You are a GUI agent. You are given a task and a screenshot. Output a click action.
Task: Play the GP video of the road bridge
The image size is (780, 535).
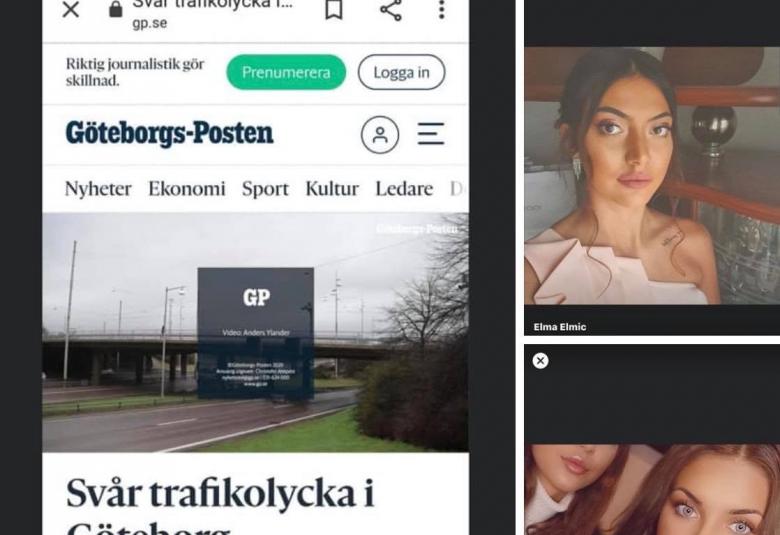(255, 332)
